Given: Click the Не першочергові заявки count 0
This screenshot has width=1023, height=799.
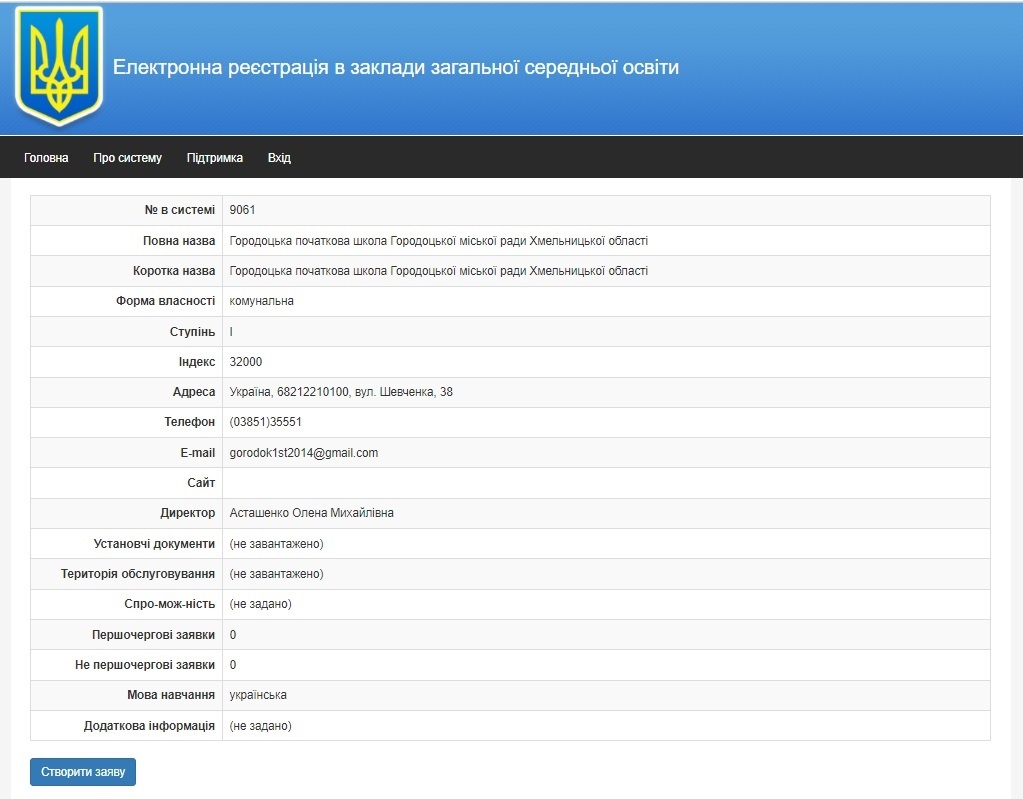Looking at the screenshot, I should pyautogui.click(x=233, y=665).
